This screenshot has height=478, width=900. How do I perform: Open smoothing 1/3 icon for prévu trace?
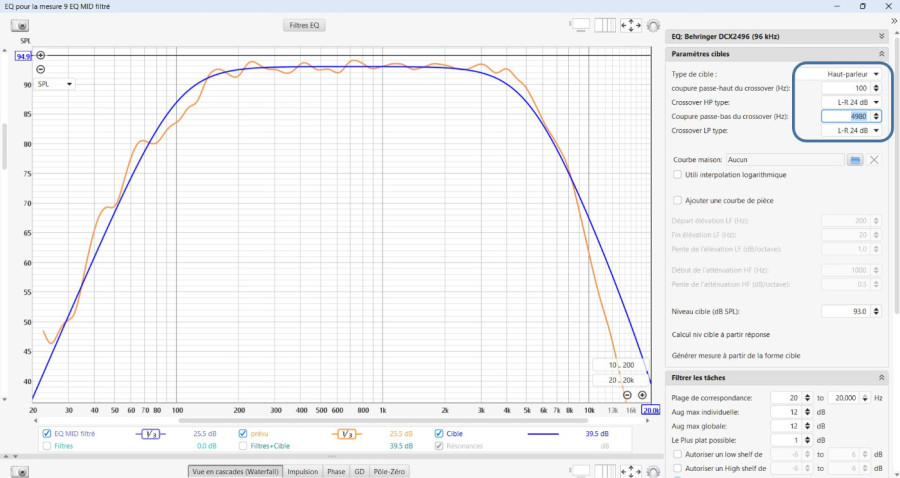click(x=347, y=434)
